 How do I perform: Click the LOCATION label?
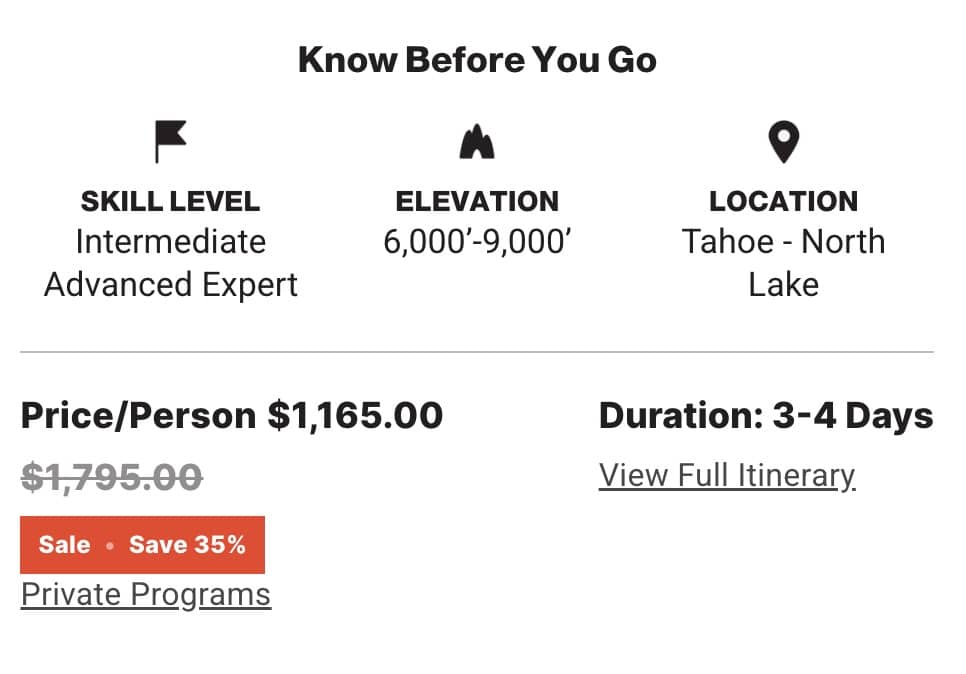(783, 201)
